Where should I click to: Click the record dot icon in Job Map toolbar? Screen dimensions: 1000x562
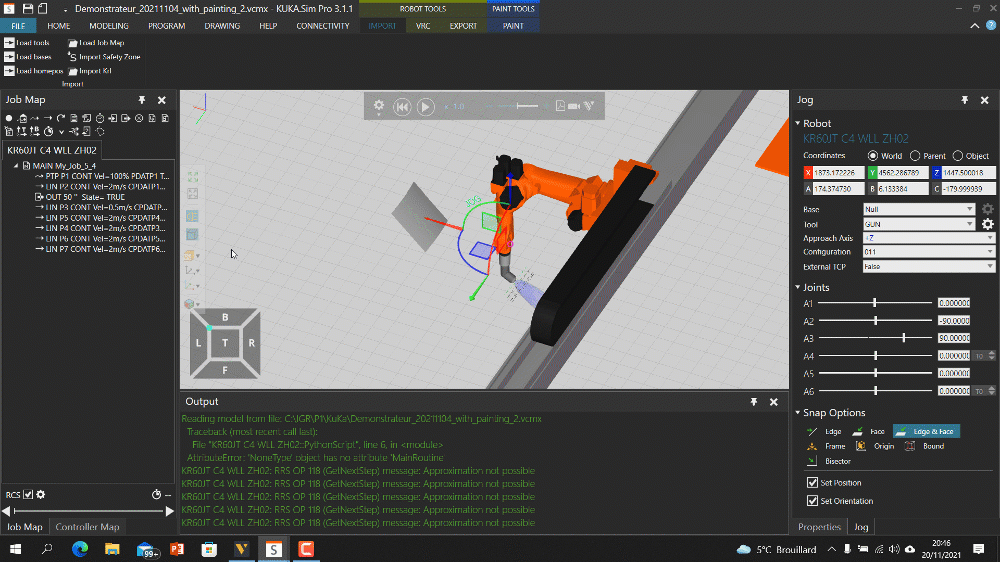click(x=9, y=118)
